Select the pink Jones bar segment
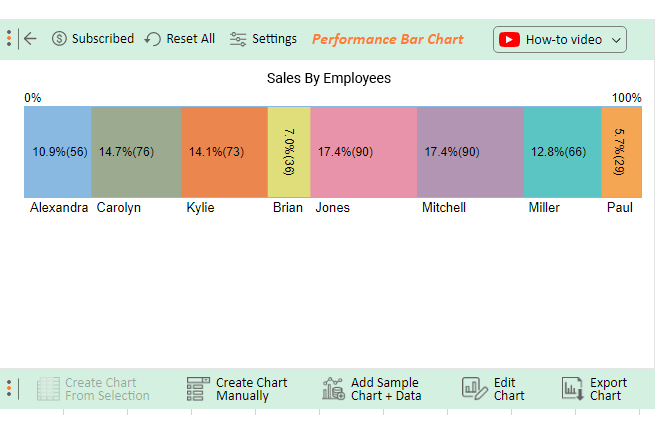This screenshot has width=655, height=435. click(x=363, y=152)
